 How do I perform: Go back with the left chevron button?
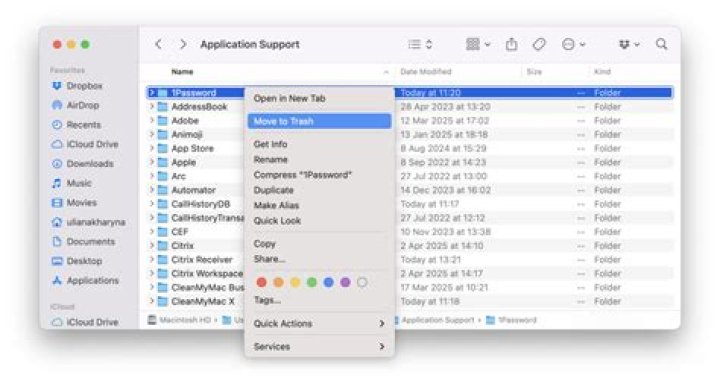click(158, 45)
